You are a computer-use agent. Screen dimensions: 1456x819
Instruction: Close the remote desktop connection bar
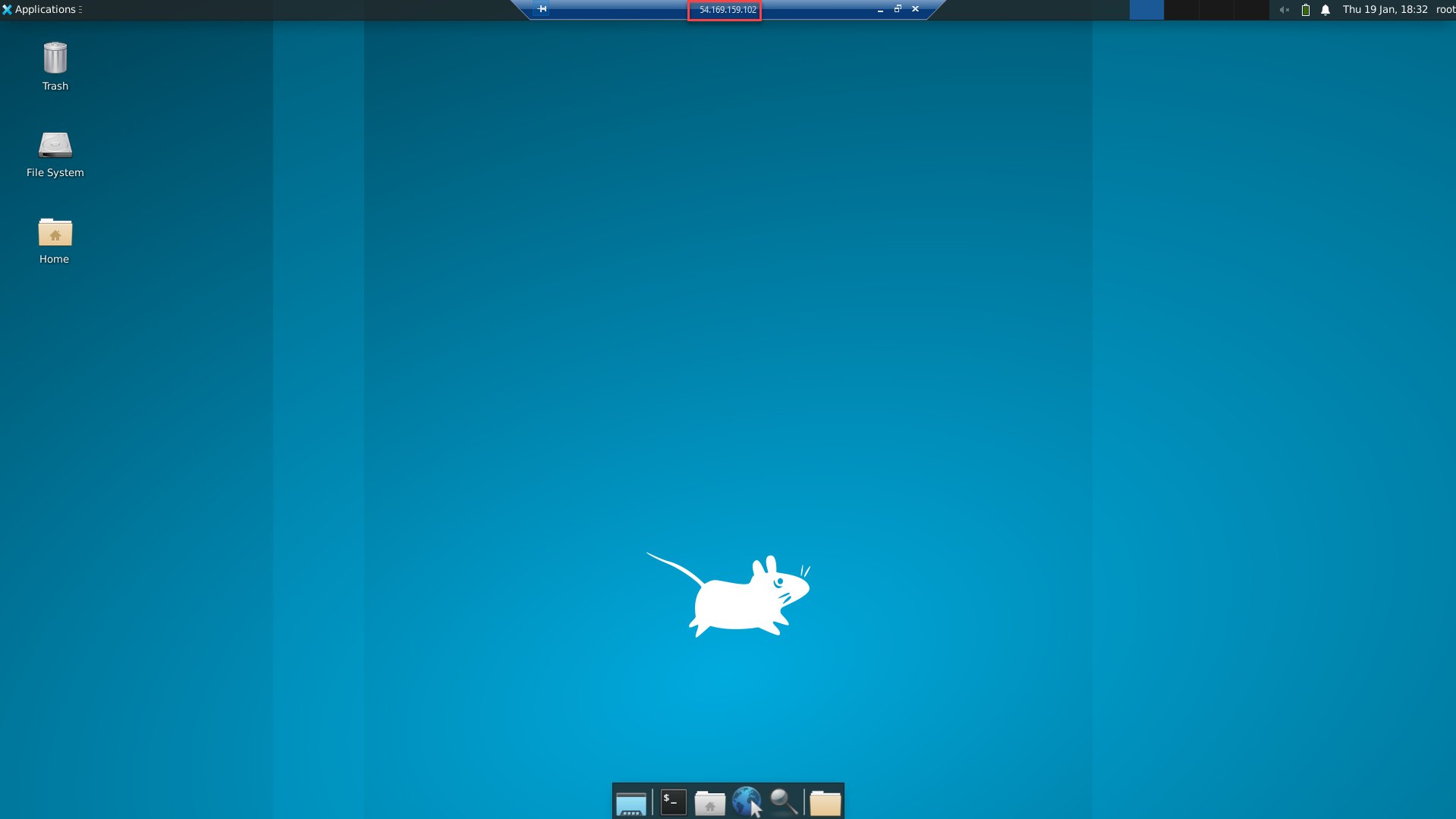[915, 9]
